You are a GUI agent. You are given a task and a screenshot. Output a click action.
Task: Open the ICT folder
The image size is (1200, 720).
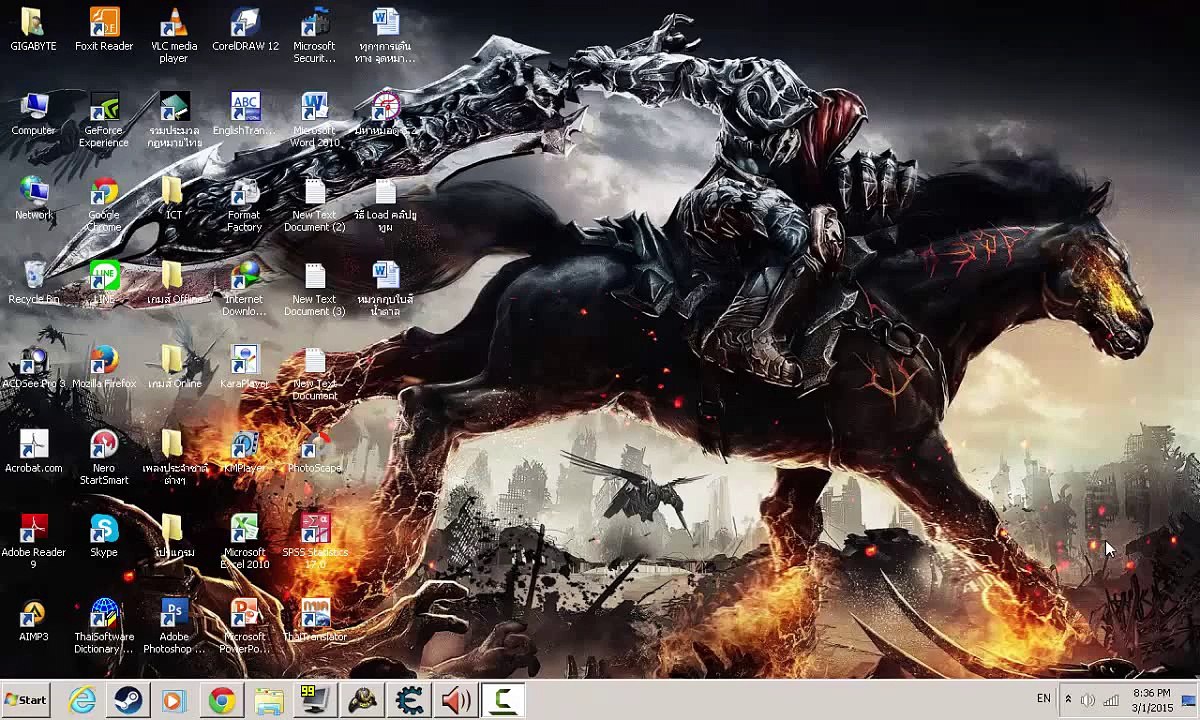tap(174, 198)
